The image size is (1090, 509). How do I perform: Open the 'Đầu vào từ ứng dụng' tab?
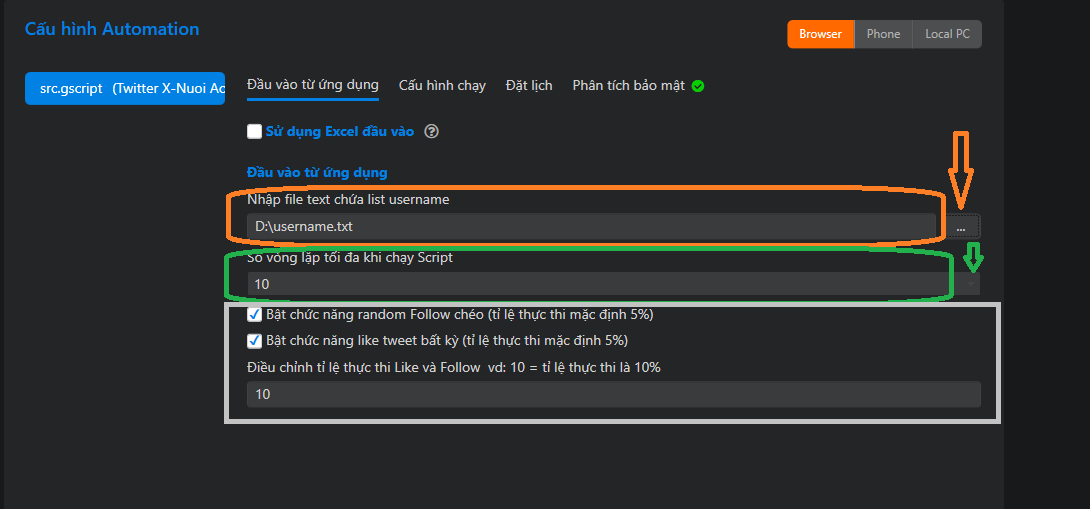313,85
